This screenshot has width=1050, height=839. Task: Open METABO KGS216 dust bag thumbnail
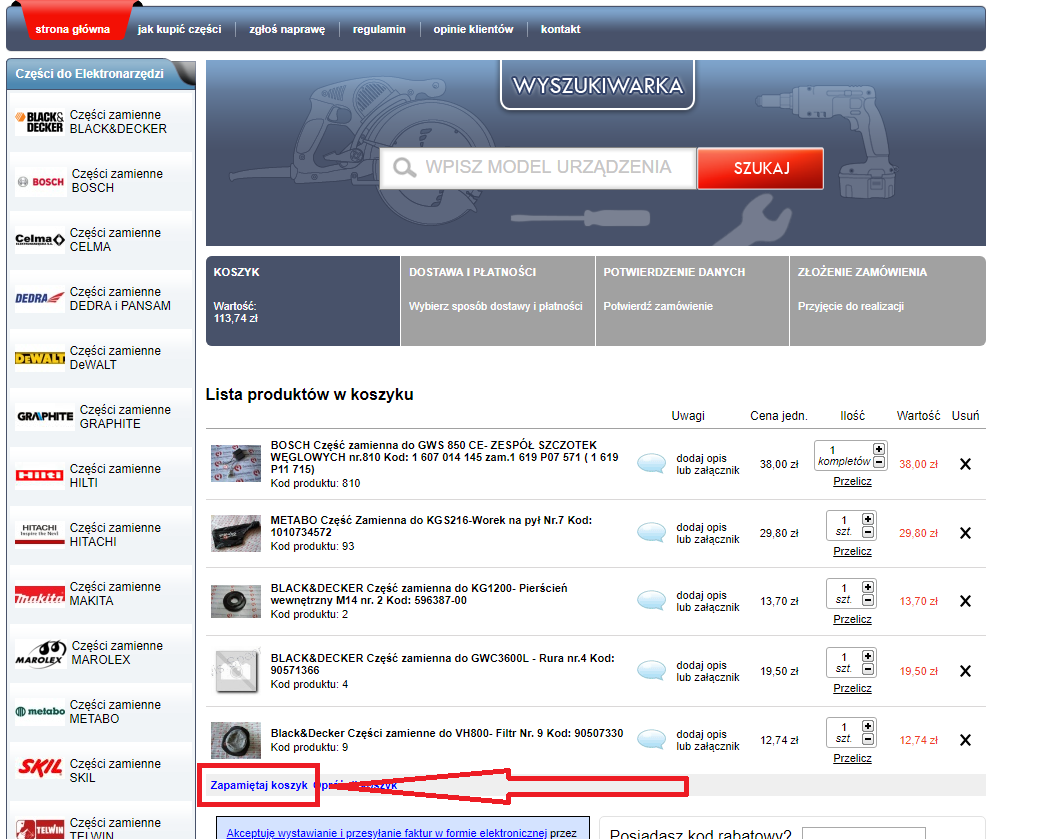[236, 533]
